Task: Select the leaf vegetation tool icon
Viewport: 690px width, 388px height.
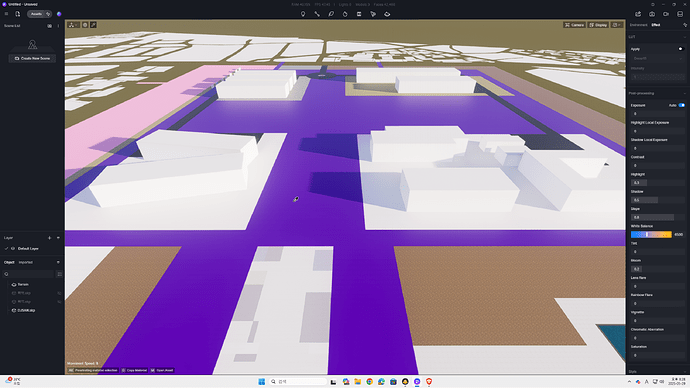Action: coord(331,14)
